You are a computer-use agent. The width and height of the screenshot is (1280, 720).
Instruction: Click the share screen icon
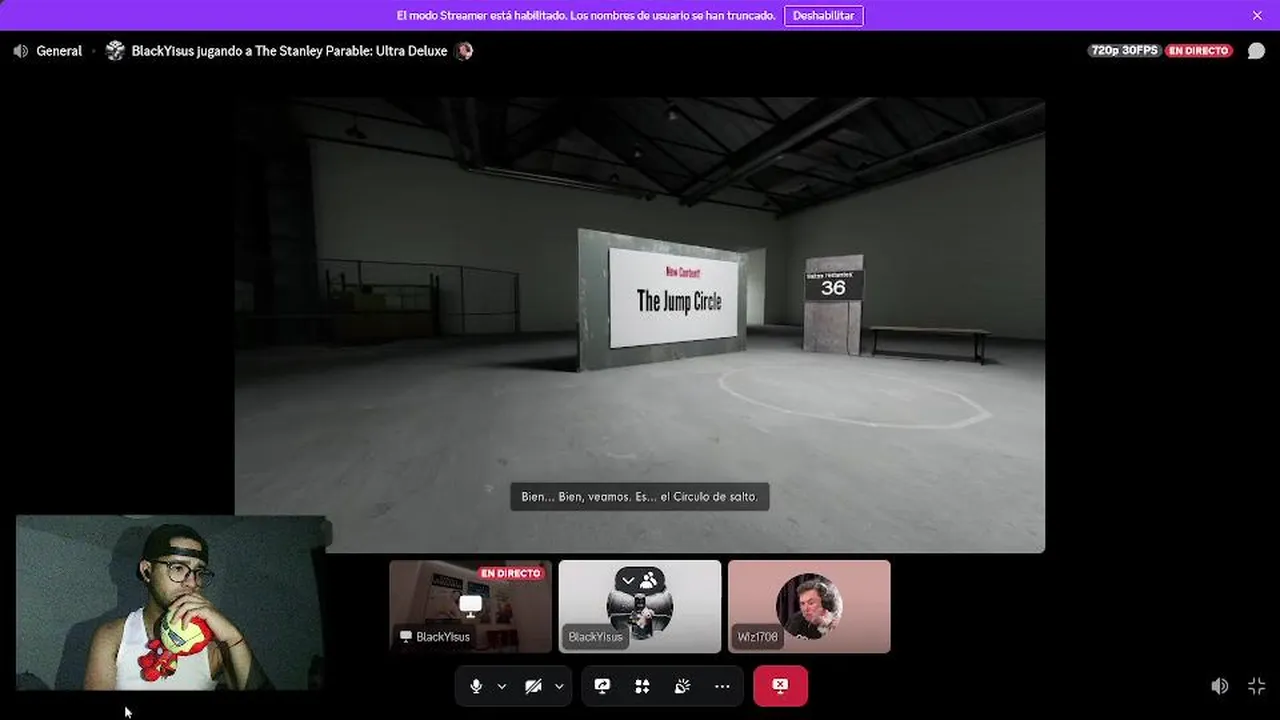[x=602, y=686]
